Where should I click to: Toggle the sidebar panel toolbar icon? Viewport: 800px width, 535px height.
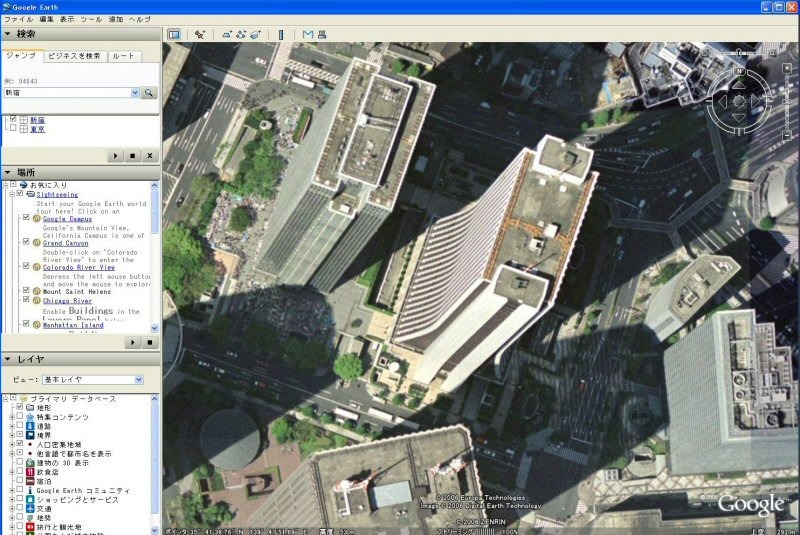174,35
